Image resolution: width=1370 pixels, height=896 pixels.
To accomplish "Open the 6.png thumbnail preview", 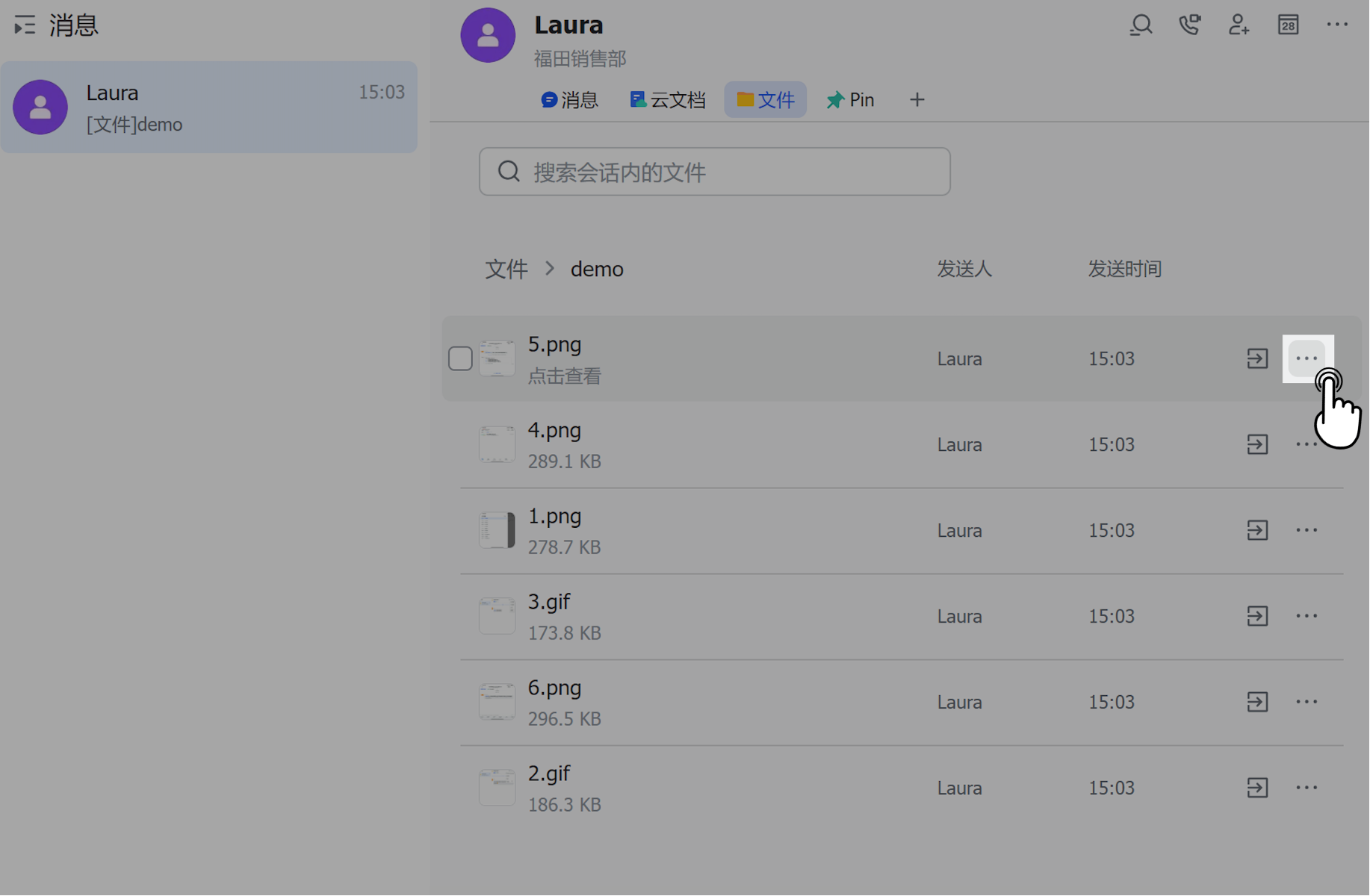I will (x=497, y=703).
